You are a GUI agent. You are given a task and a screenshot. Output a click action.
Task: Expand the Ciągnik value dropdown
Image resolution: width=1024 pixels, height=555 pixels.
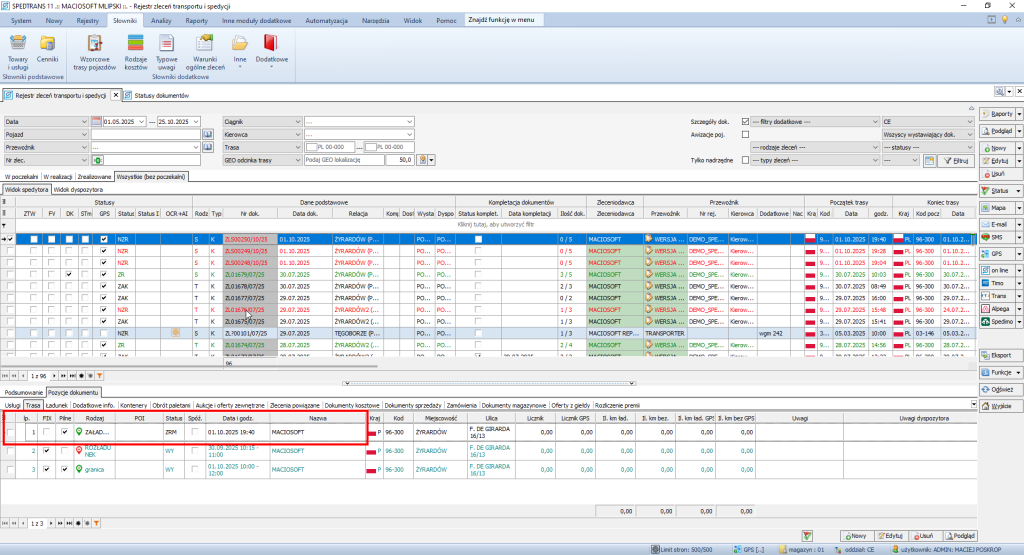[x=410, y=121]
